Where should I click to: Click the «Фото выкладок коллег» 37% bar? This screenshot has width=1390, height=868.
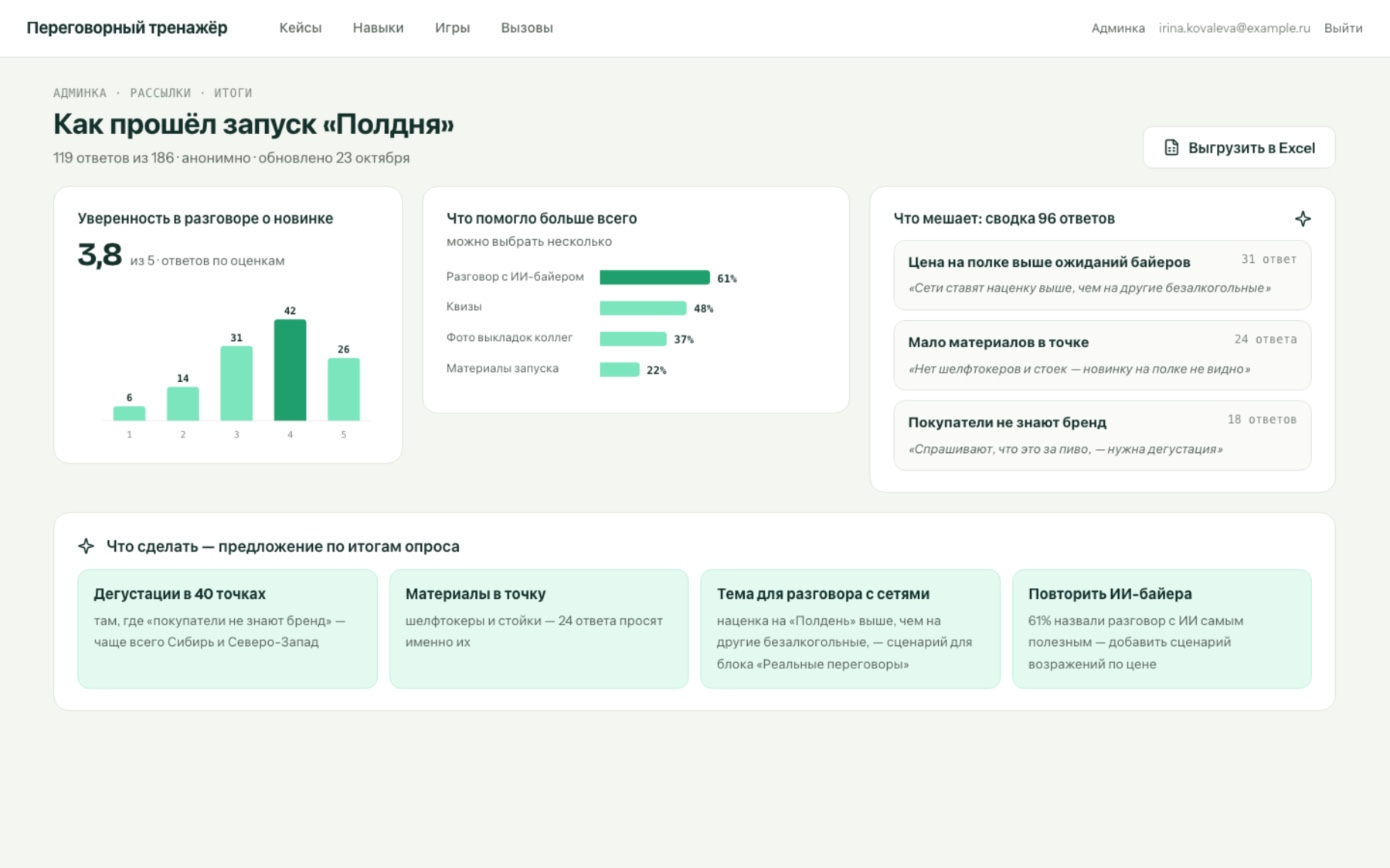coord(633,339)
